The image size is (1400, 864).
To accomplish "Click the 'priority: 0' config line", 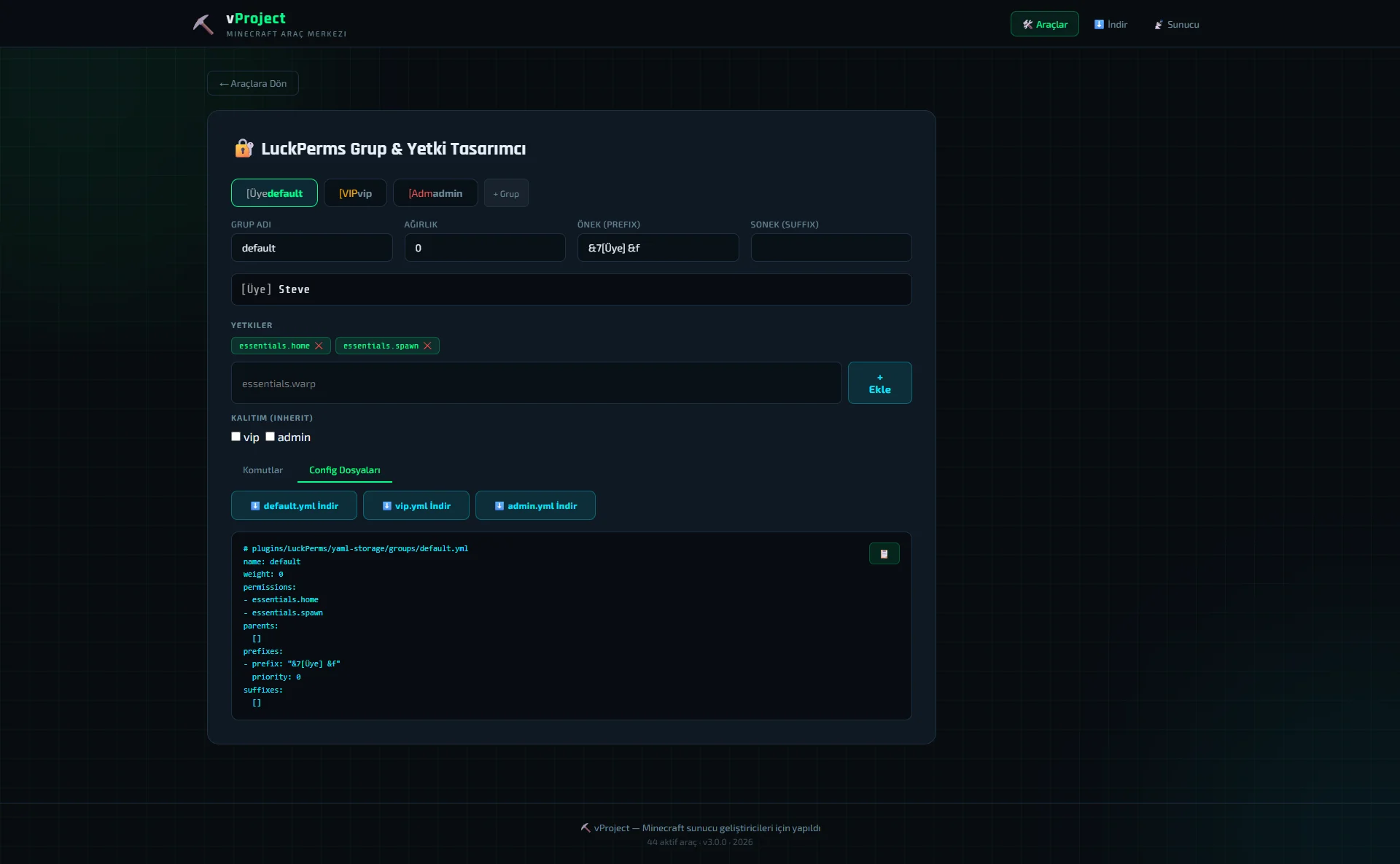I will (276, 677).
